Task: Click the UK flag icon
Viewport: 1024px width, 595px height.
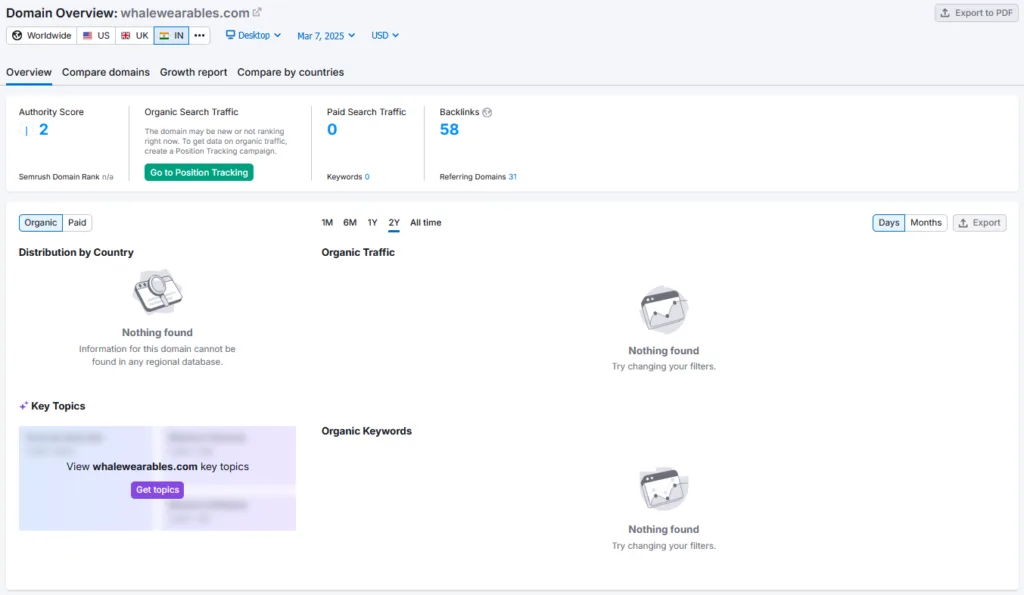Action: (x=125, y=35)
